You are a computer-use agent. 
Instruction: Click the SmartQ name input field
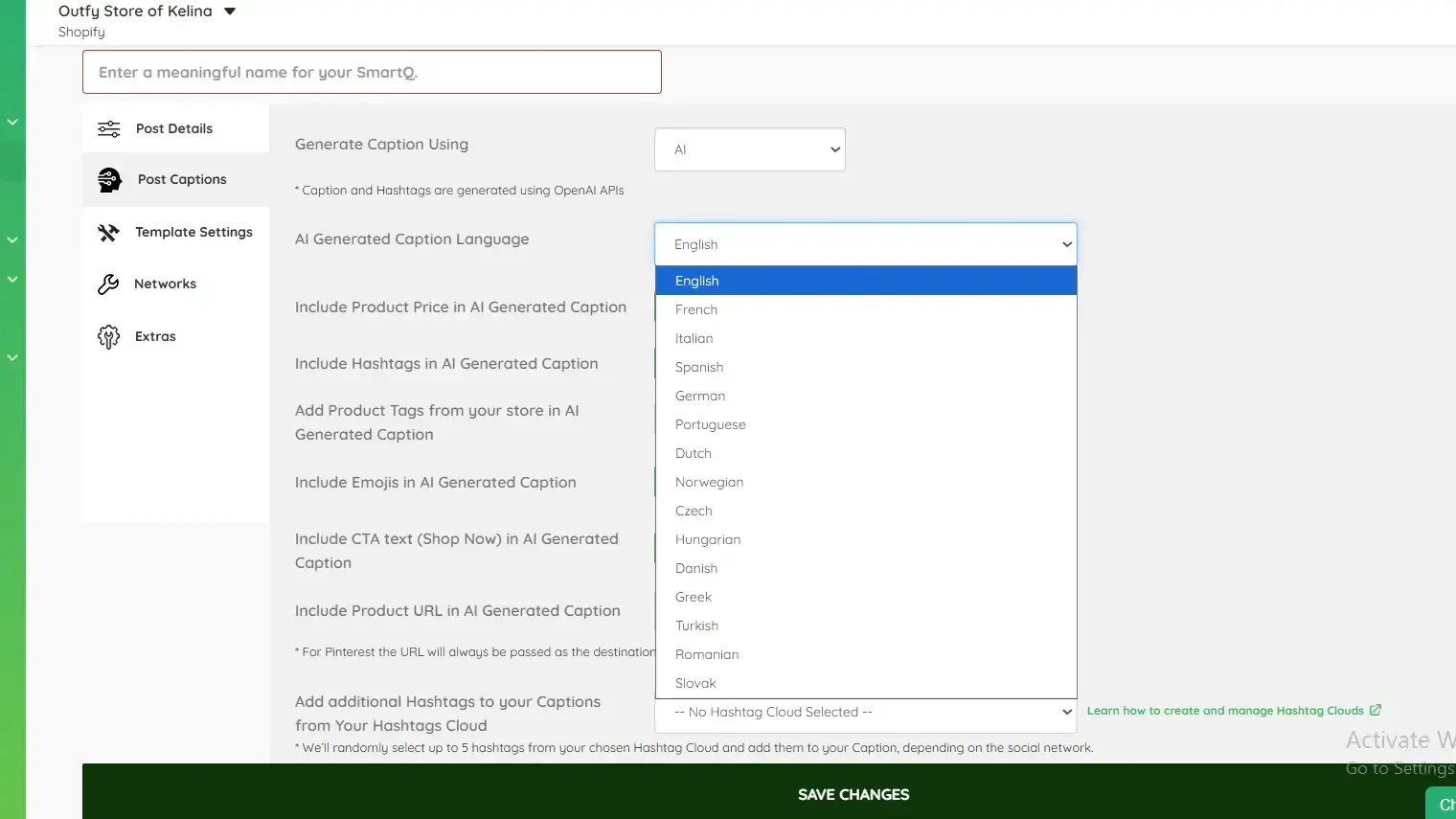click(x=372, y=72)
